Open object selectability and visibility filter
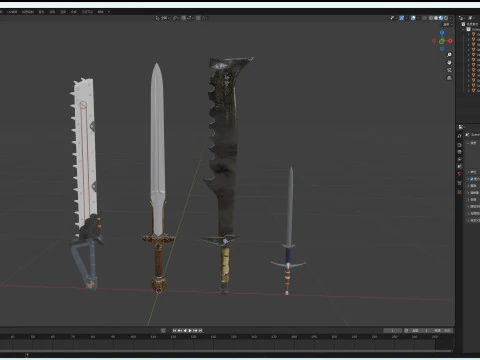 pos(392,18)
